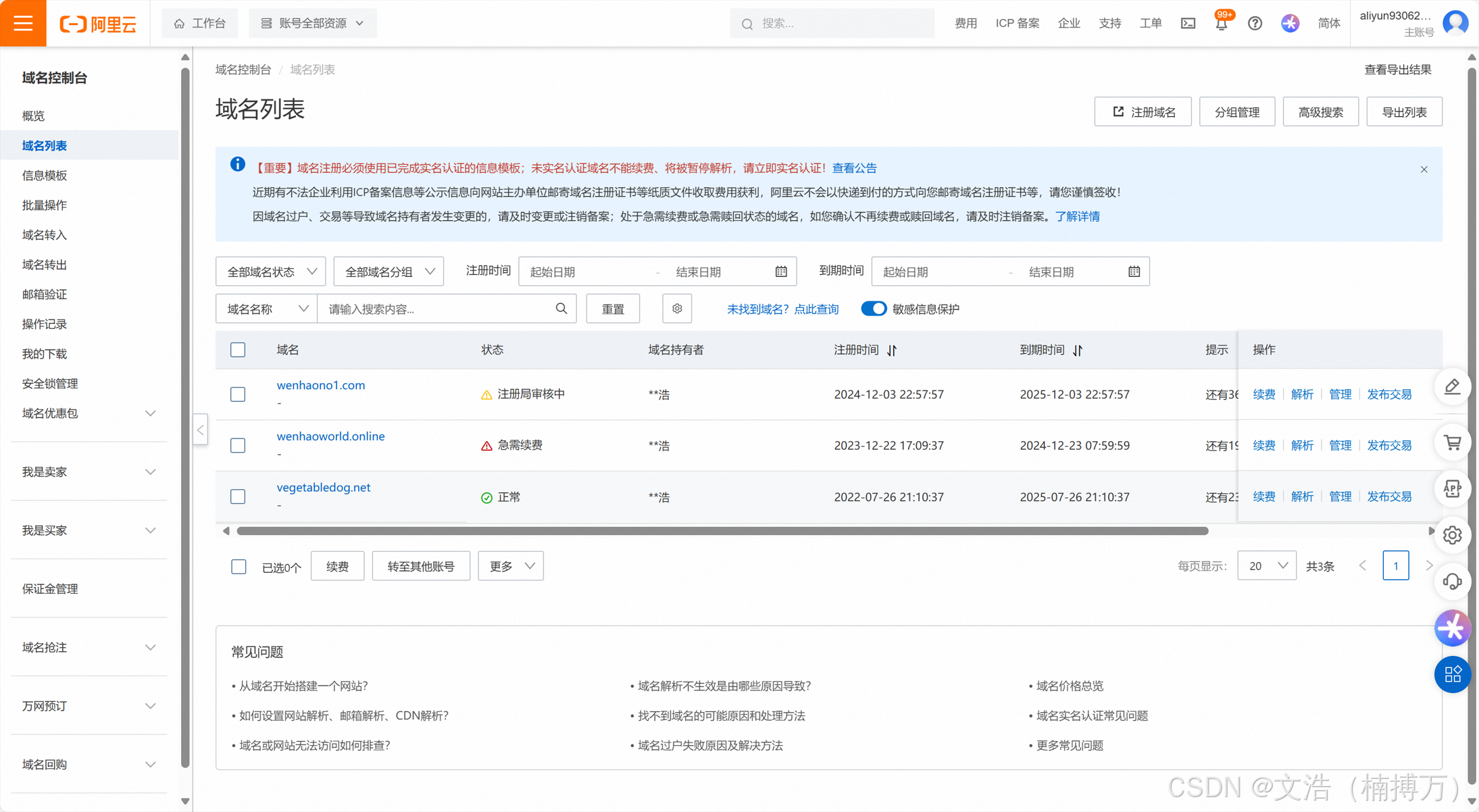Viewport: 1479px width, 812px height.
Task: Click the customer service headset icon
Action: pyautogui.click(x=1452, y=582)
